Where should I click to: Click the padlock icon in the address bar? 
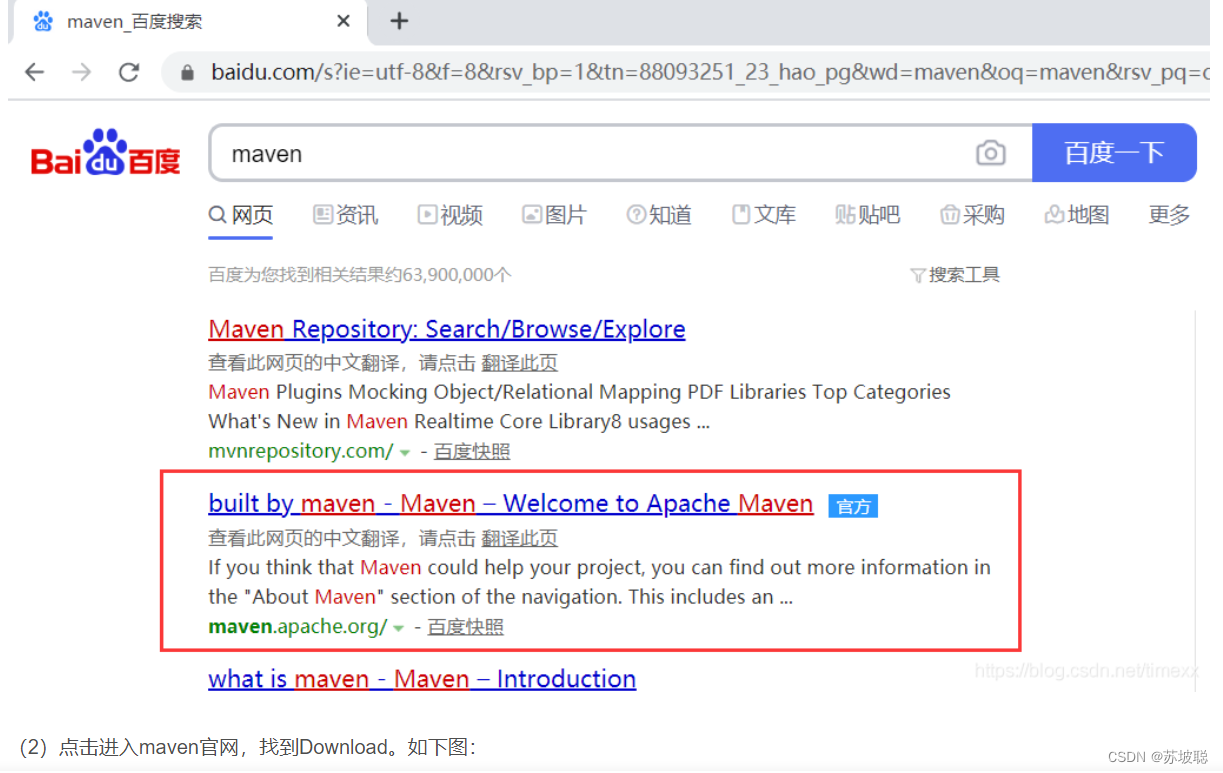click(x=186, y=73)
